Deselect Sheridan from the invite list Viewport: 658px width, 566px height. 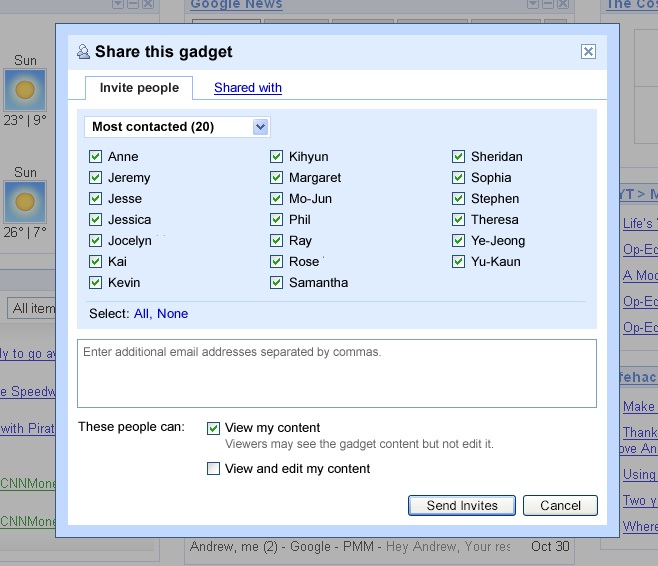click(x=459, y=157)
